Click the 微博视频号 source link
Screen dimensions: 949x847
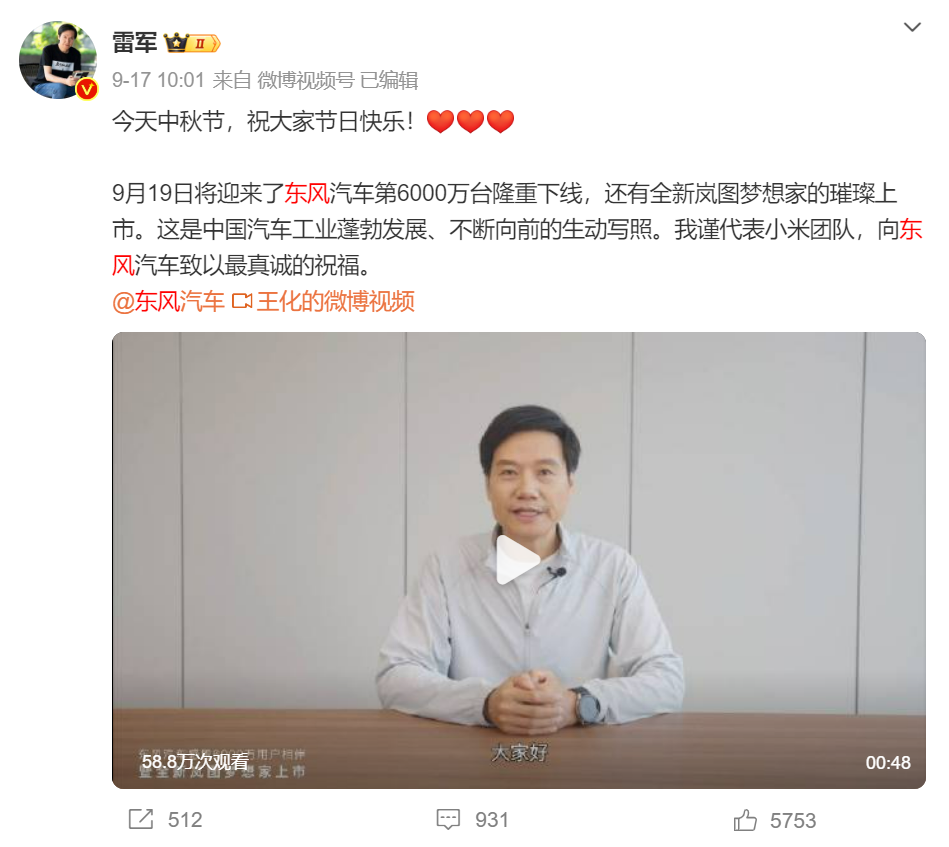tap(306, 80)
